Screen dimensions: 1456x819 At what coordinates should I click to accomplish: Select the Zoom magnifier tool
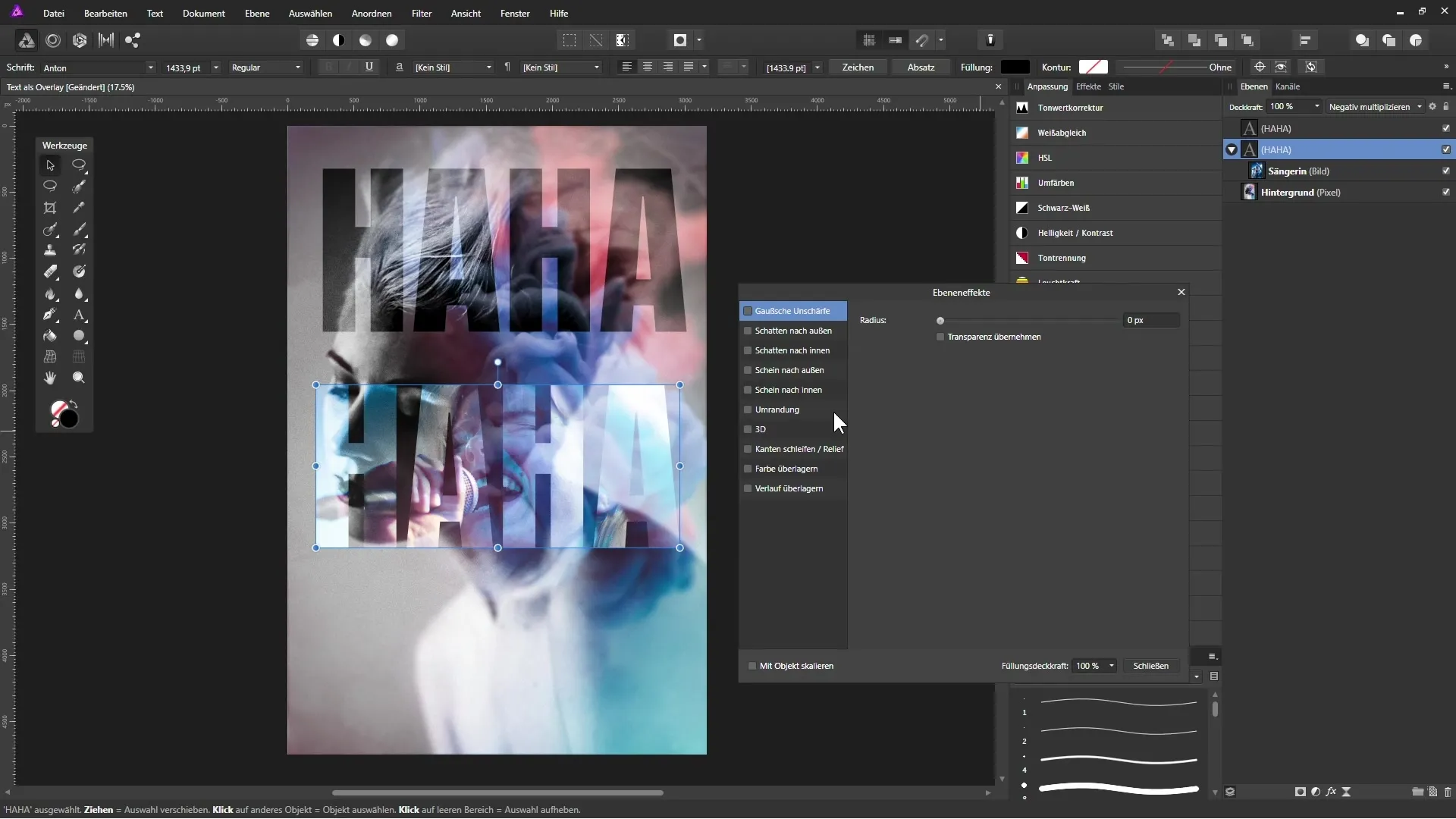79,378
